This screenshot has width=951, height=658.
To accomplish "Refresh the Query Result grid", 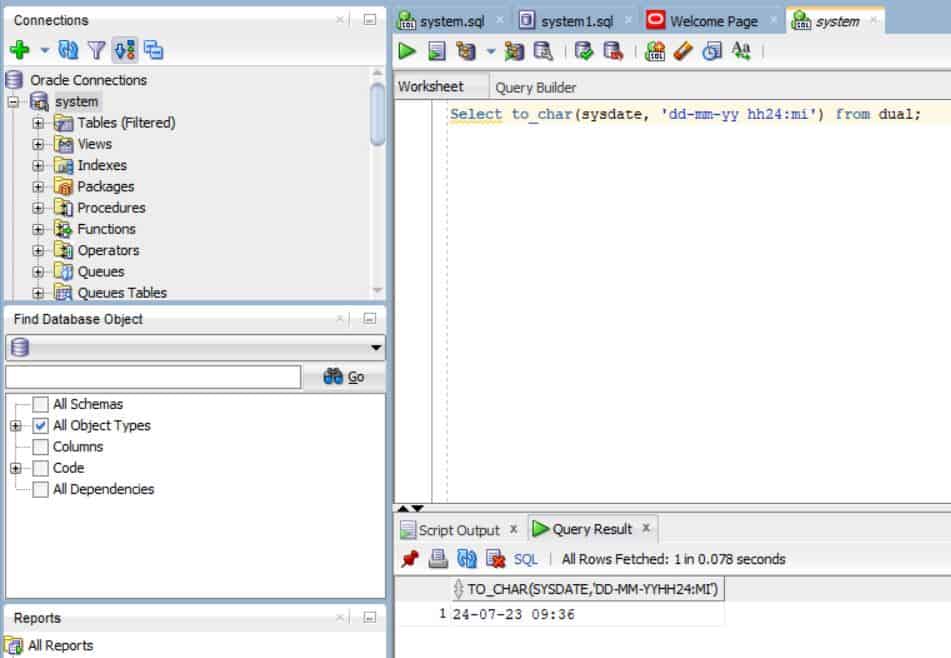I will [466, 559].
